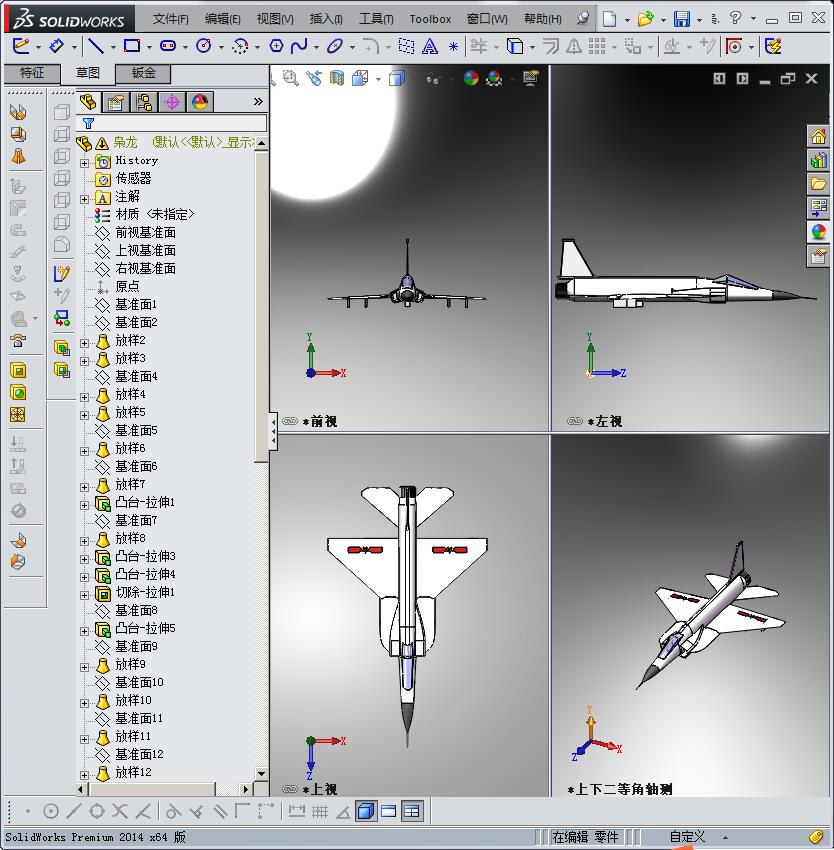Image resolution: width=834 pixels, height=850 pixels.
Task: Collapse the feature manager panel handle
Action: [273, 432]
